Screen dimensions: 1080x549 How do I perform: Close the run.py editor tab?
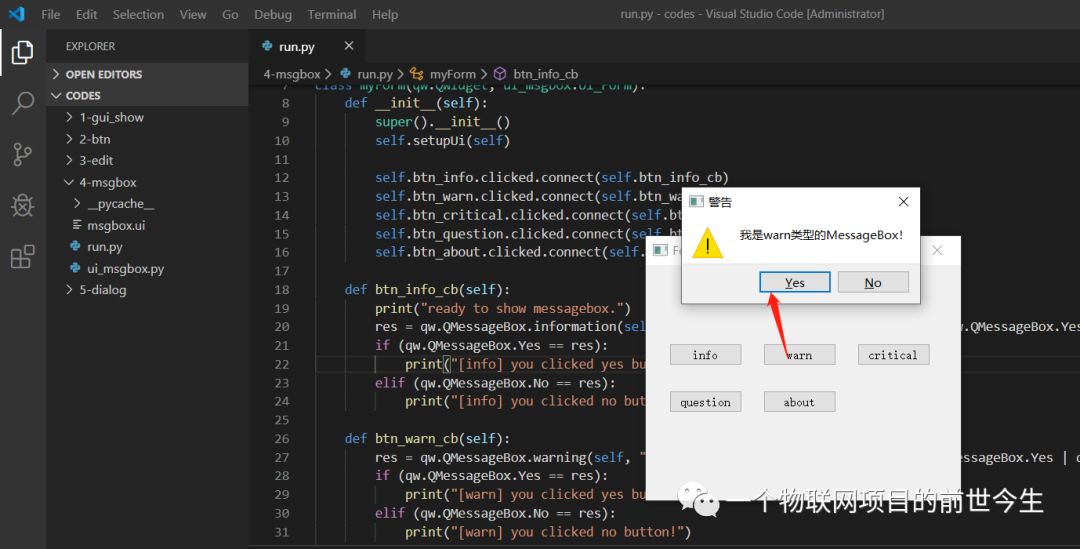(x=349, y=45)
